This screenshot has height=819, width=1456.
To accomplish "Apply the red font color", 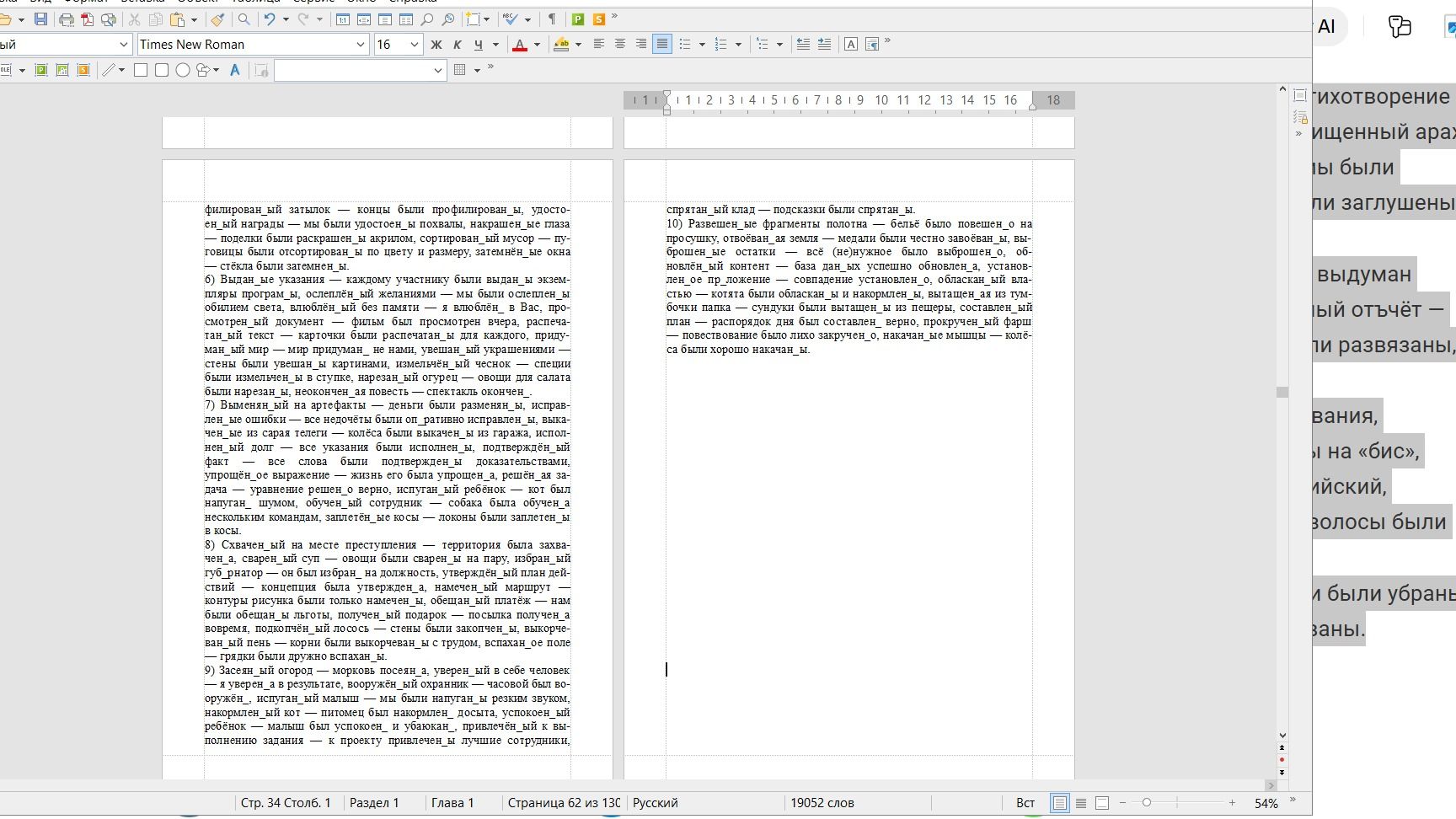I will click(x=520, y=45).
